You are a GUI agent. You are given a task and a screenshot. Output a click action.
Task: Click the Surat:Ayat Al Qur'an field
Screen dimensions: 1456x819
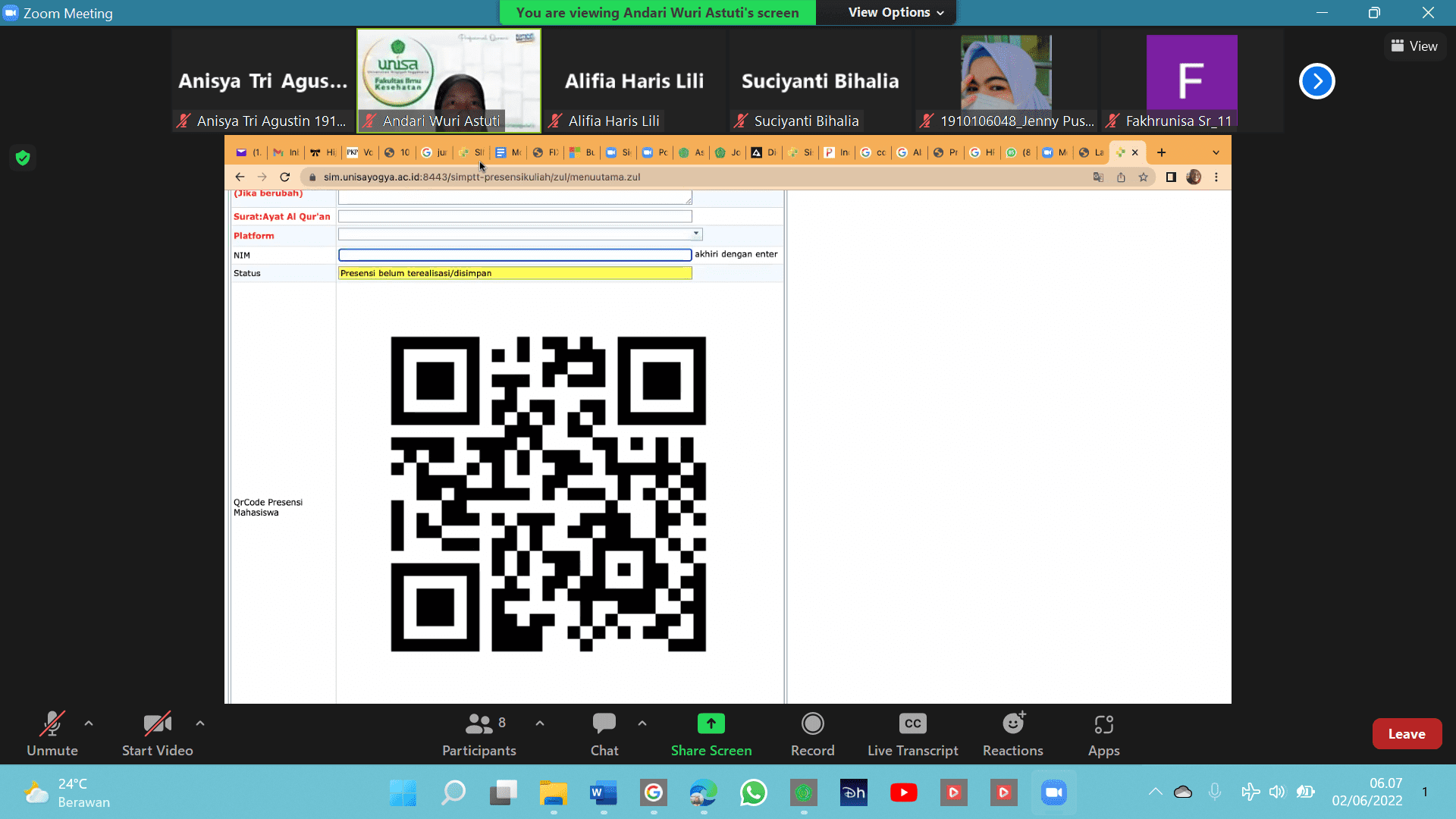(x=515, y=217)
